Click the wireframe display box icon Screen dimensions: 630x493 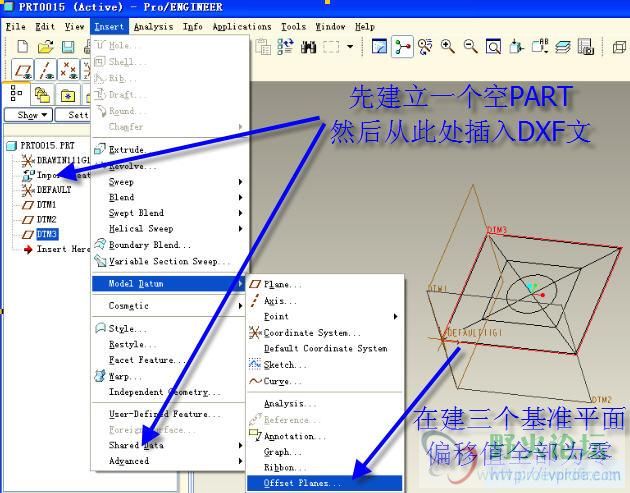coord(619,47)
